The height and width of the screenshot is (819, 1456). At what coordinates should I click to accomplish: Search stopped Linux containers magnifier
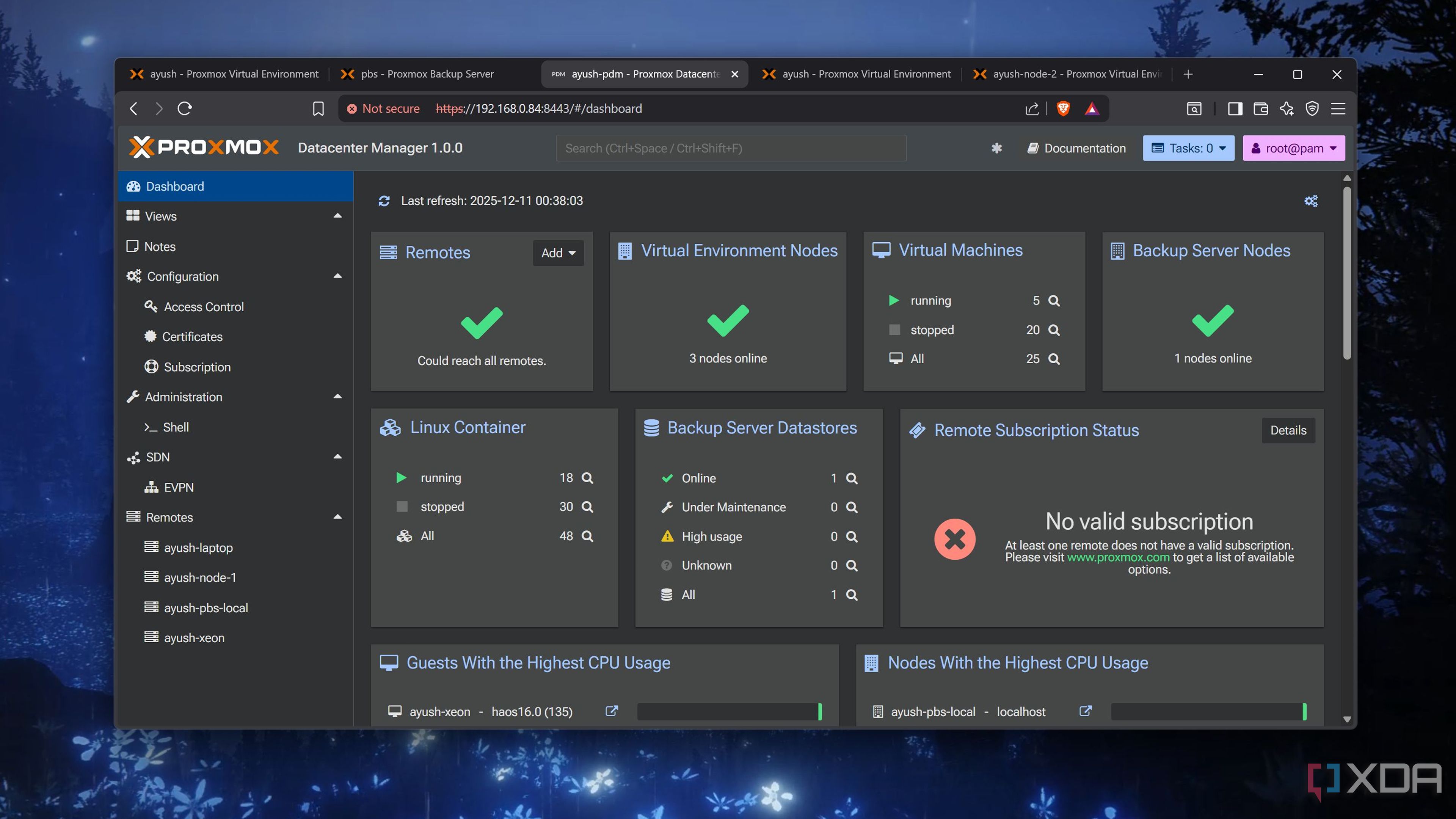pos(587,507)
